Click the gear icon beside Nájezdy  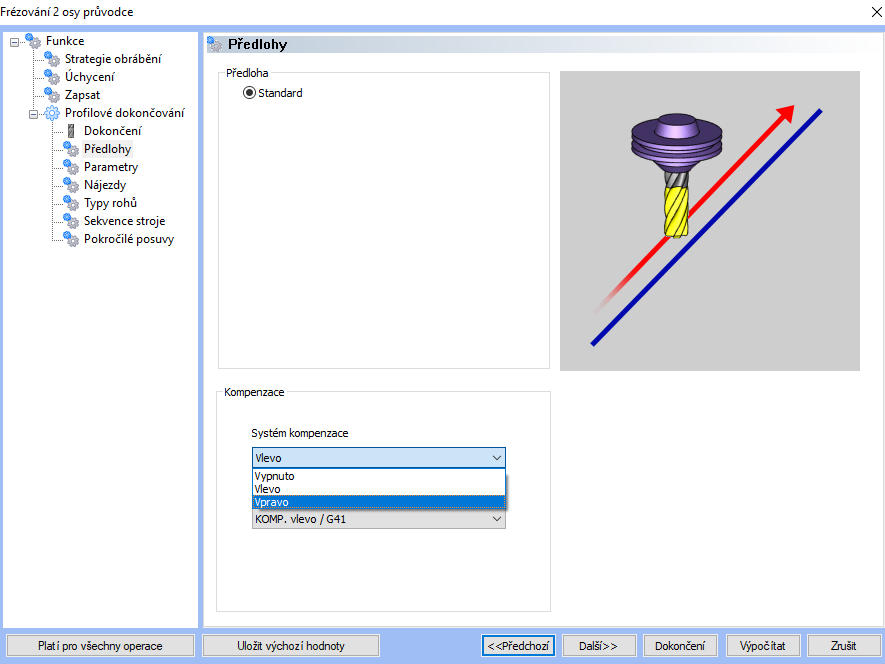click(x=71, y=185)
